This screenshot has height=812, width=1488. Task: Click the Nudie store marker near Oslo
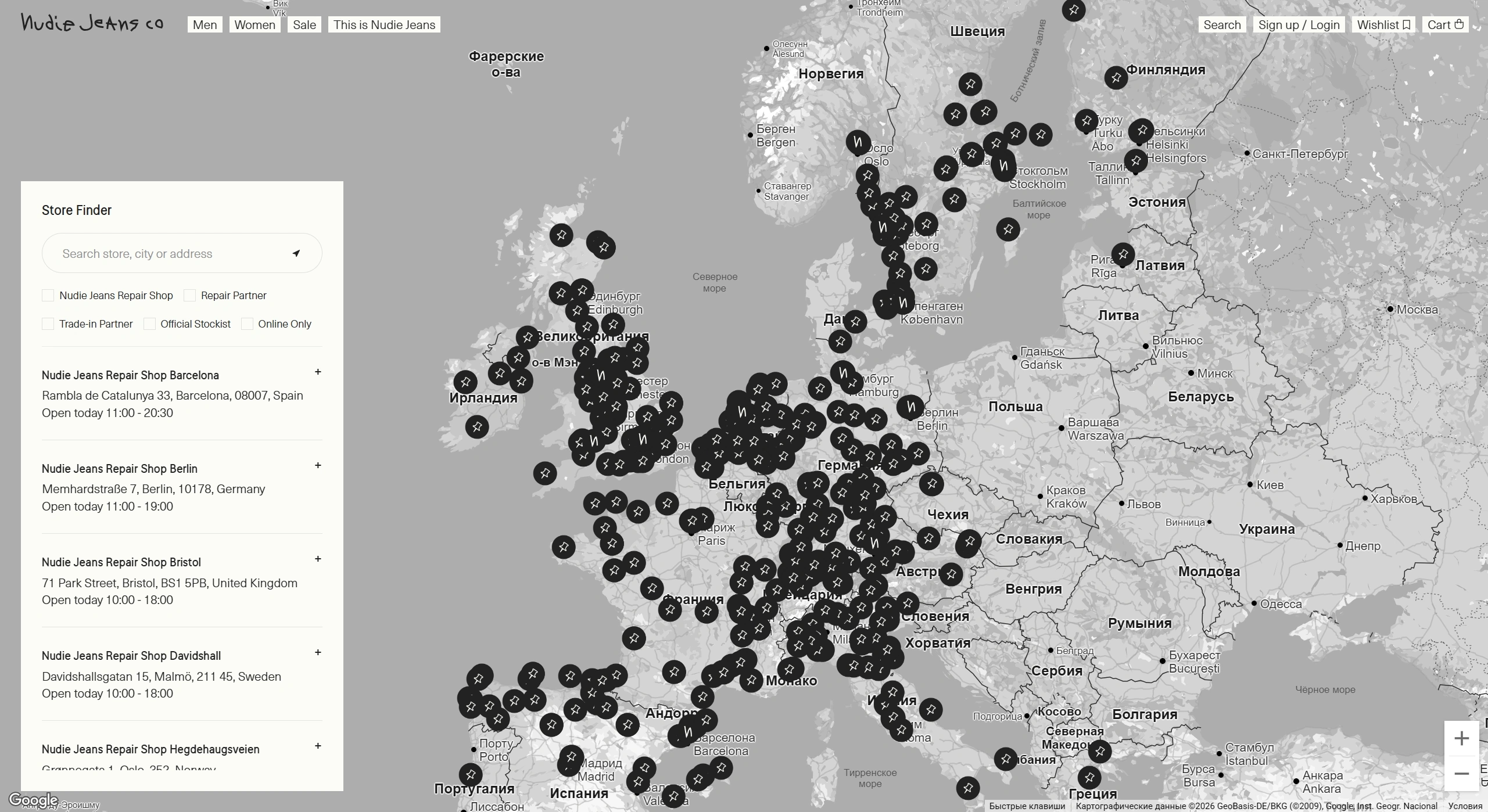click(x=858, y=142)
